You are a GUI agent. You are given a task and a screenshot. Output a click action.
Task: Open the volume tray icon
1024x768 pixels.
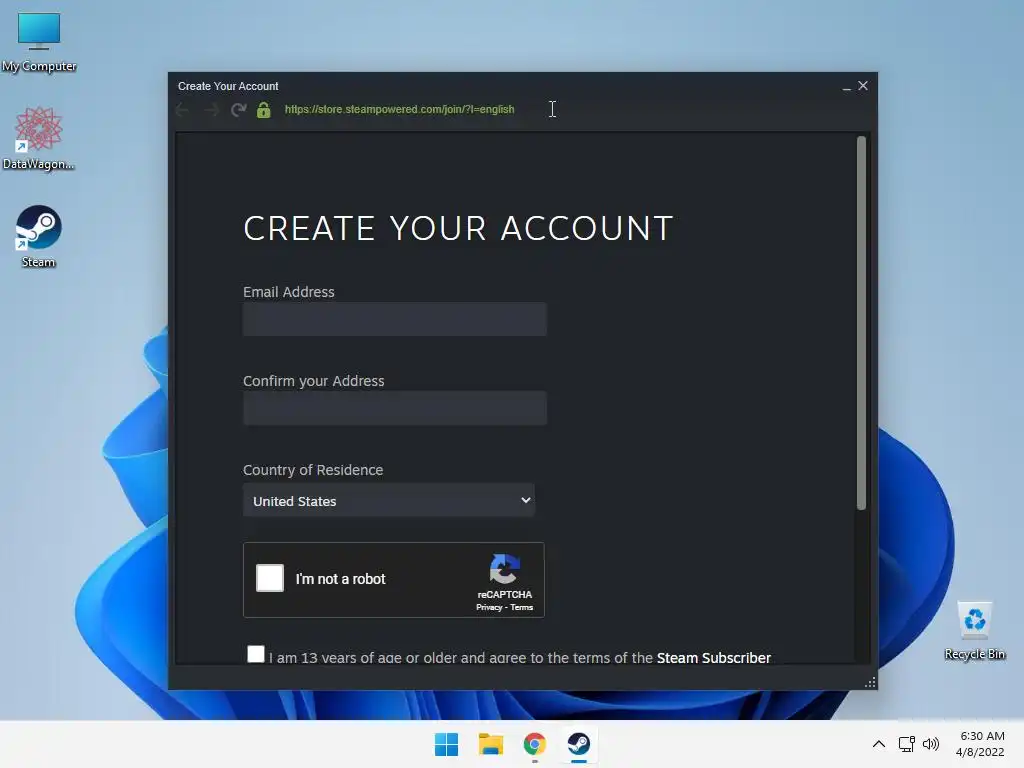tap(931, 744)
